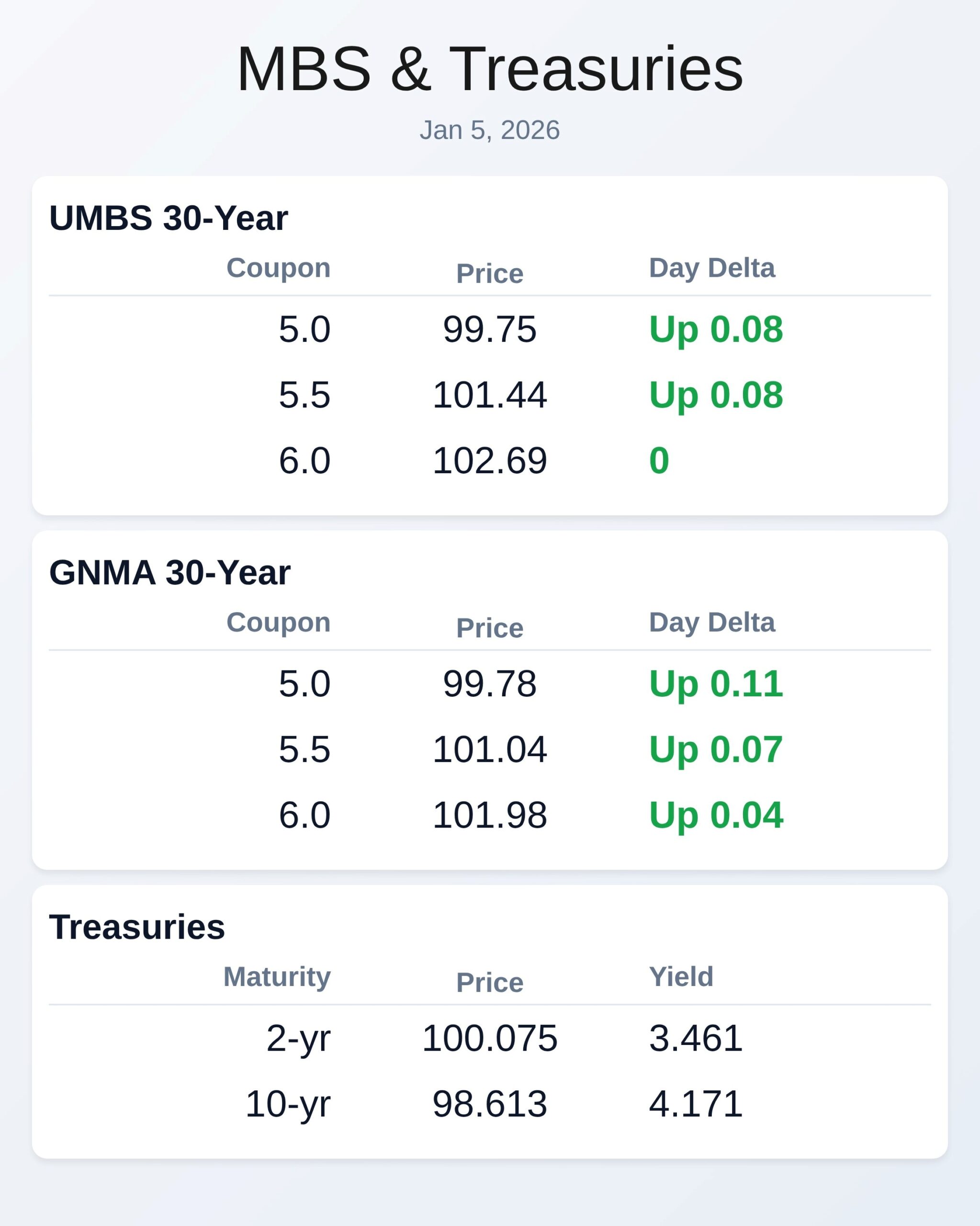Image resolution: width=980 pixels, height=1226 pixels.
Task: Click the Maturity column header
Action: tap(277, 976)
